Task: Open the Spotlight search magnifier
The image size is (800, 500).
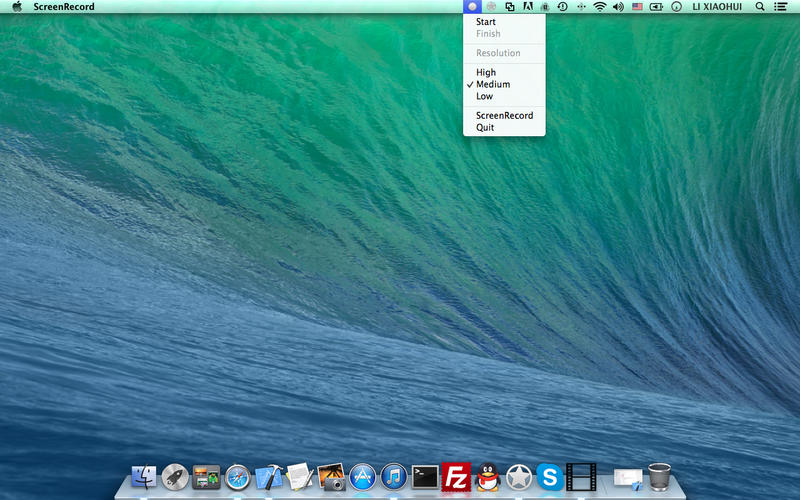Action: click(760, 6)
